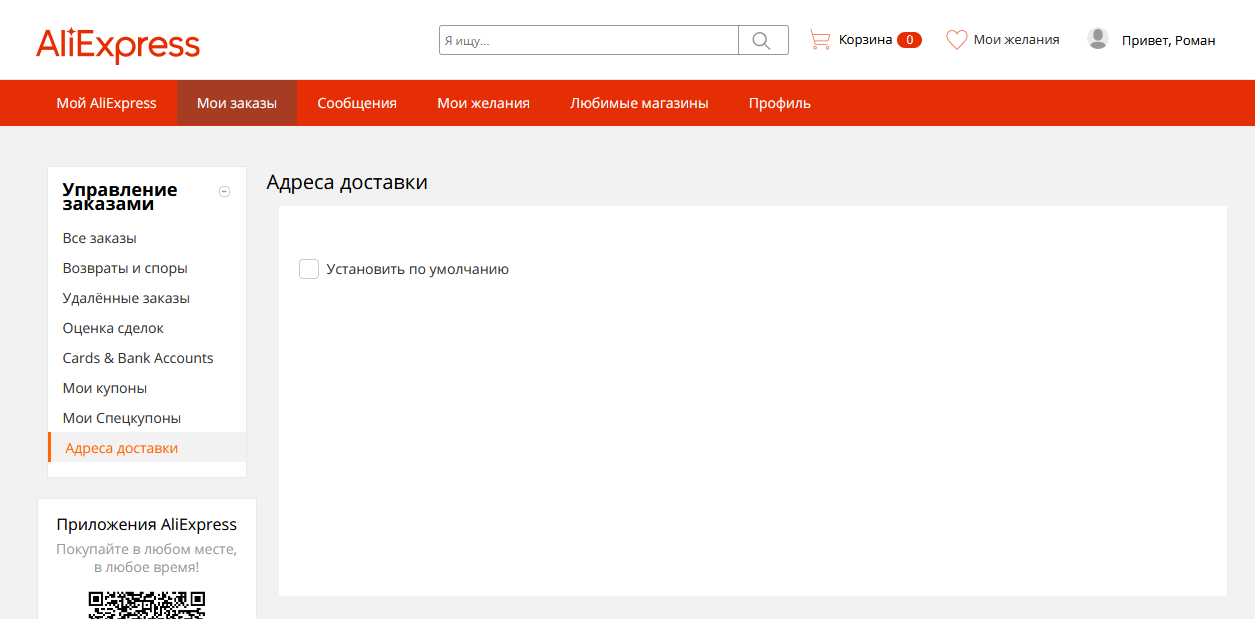Click the user avatar icon
The image size is (1255, 619).
[1098, 39]
